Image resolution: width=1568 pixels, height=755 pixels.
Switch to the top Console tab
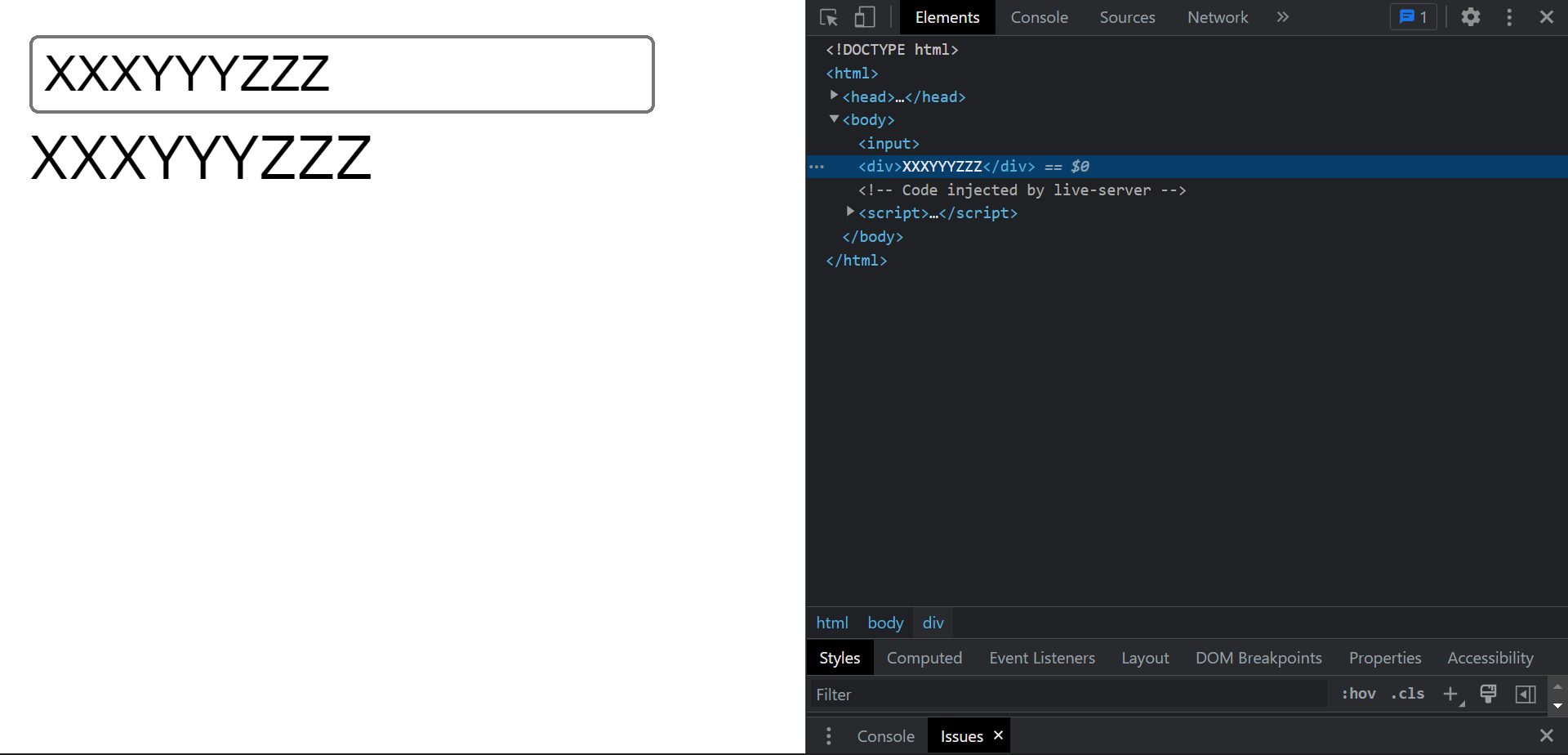pos(1039,17)
